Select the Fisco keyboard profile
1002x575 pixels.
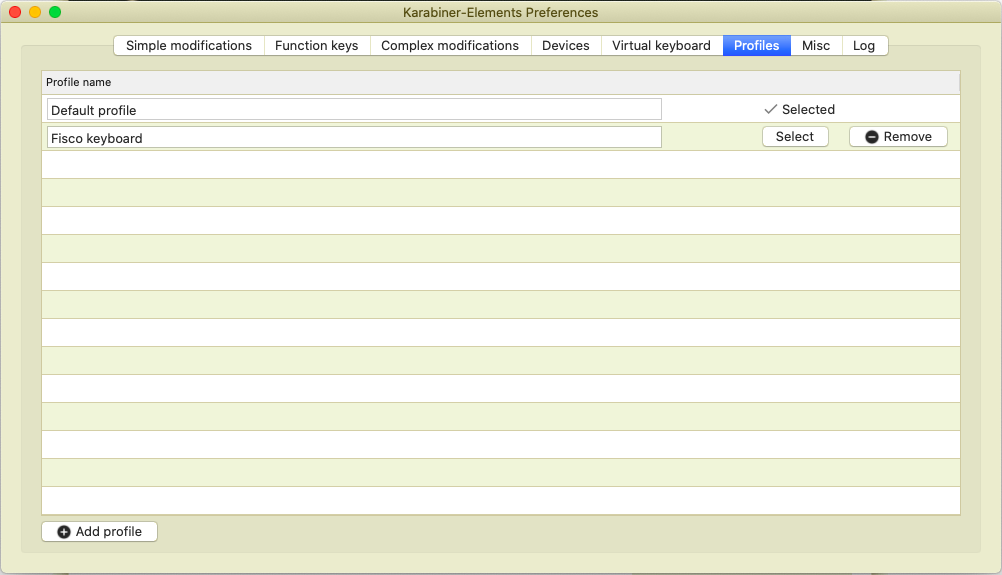tap(795, 137)
